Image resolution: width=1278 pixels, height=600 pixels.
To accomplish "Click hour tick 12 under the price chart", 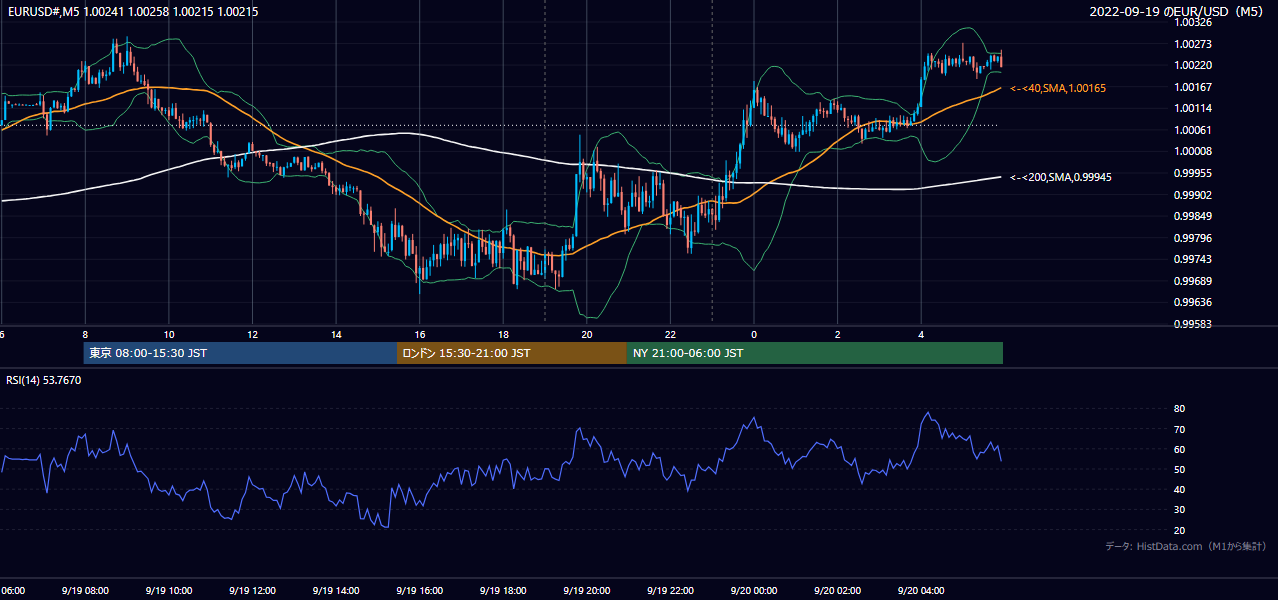I will [x=252, y=335].
